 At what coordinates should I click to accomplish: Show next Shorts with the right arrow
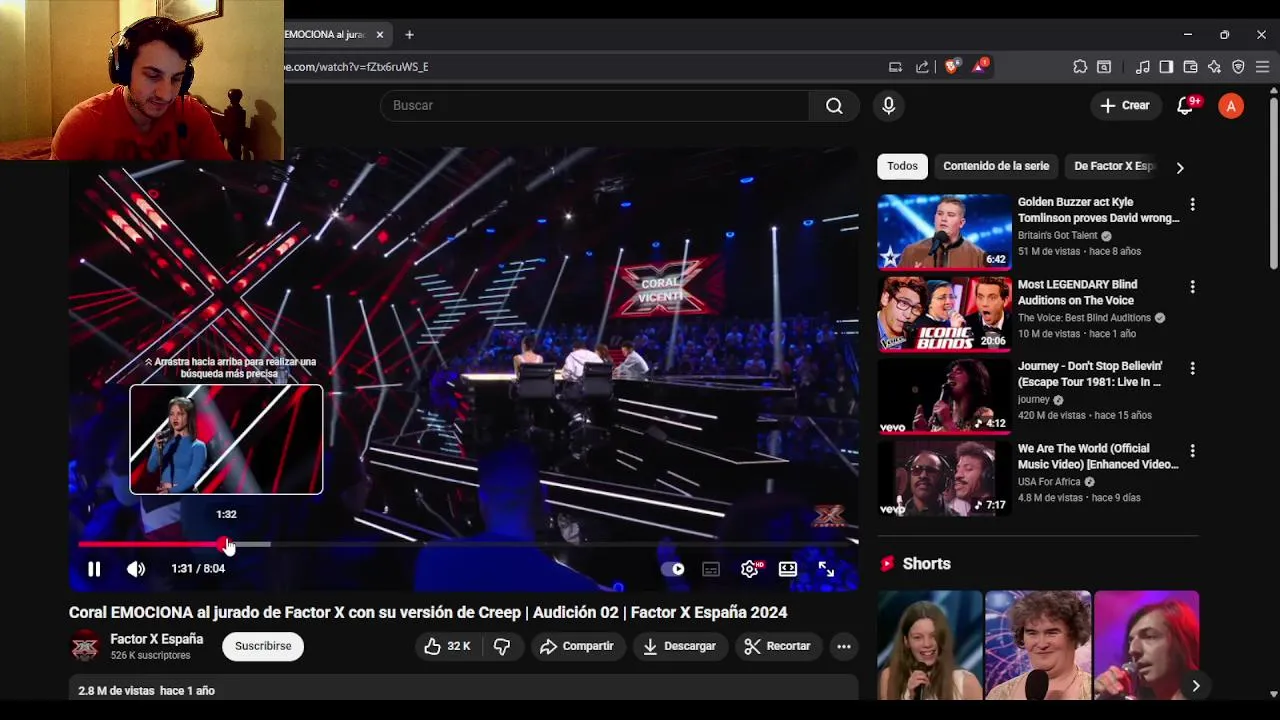1195,685
